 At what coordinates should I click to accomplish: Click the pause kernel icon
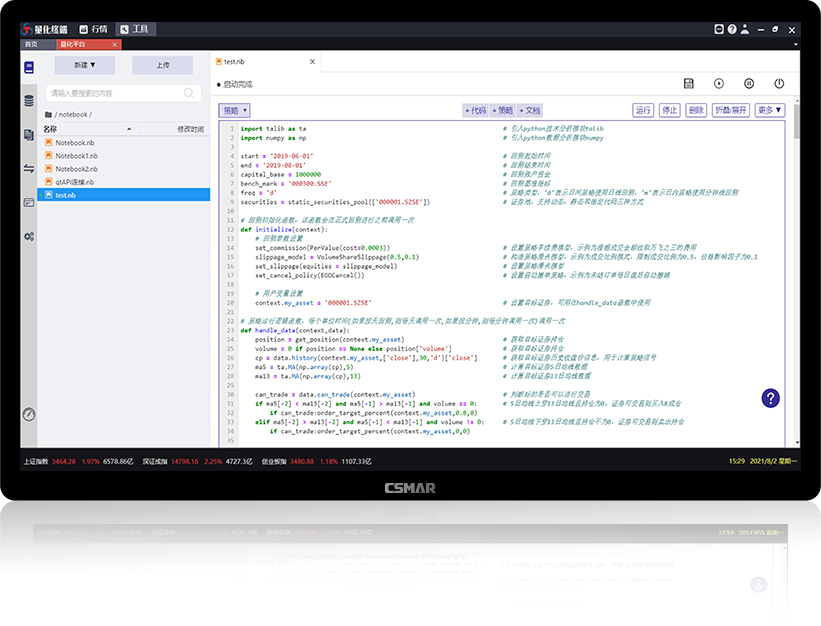[749, 84]
